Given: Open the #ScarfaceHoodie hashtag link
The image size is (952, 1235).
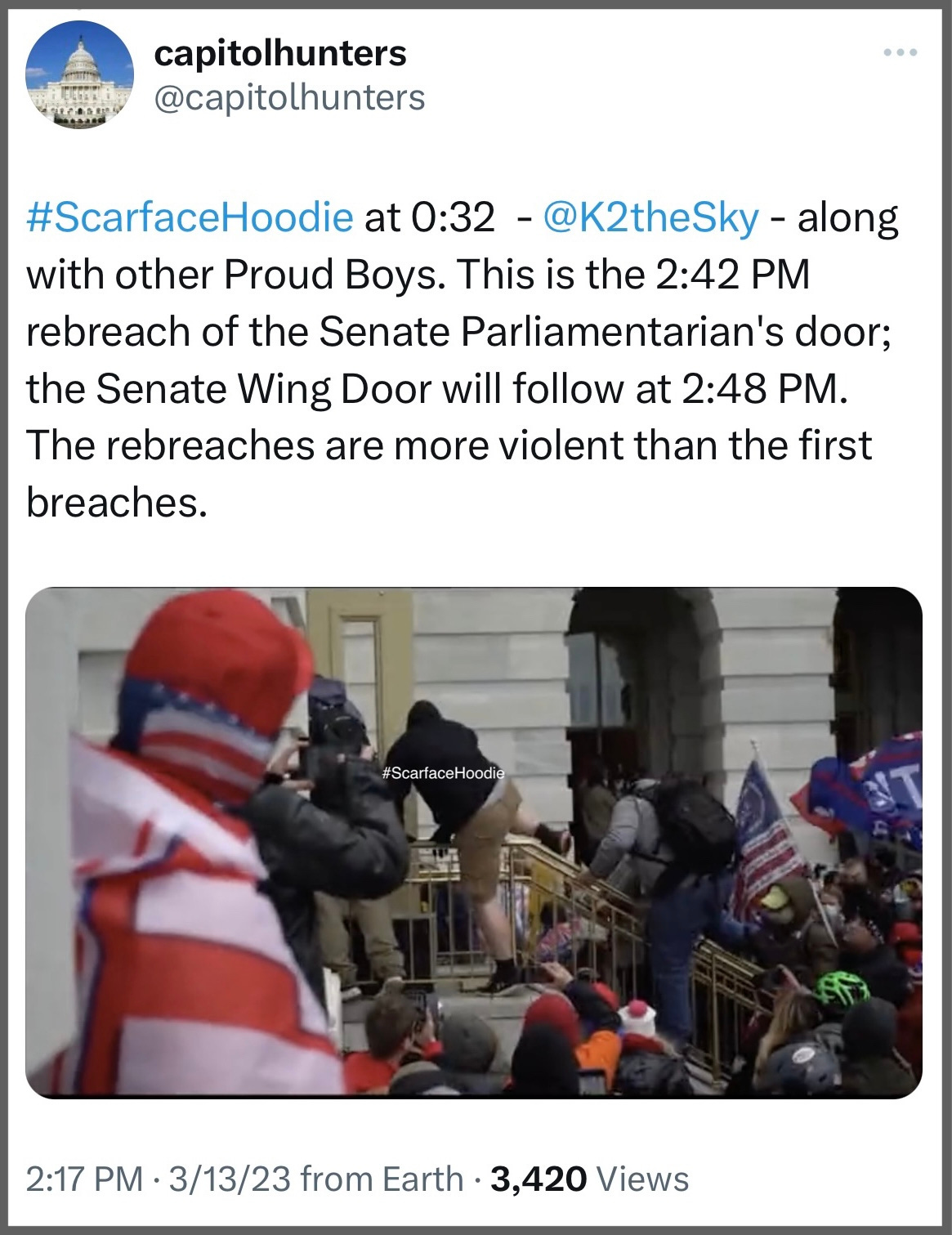Looking at the screenshot, I should [190, 217].
